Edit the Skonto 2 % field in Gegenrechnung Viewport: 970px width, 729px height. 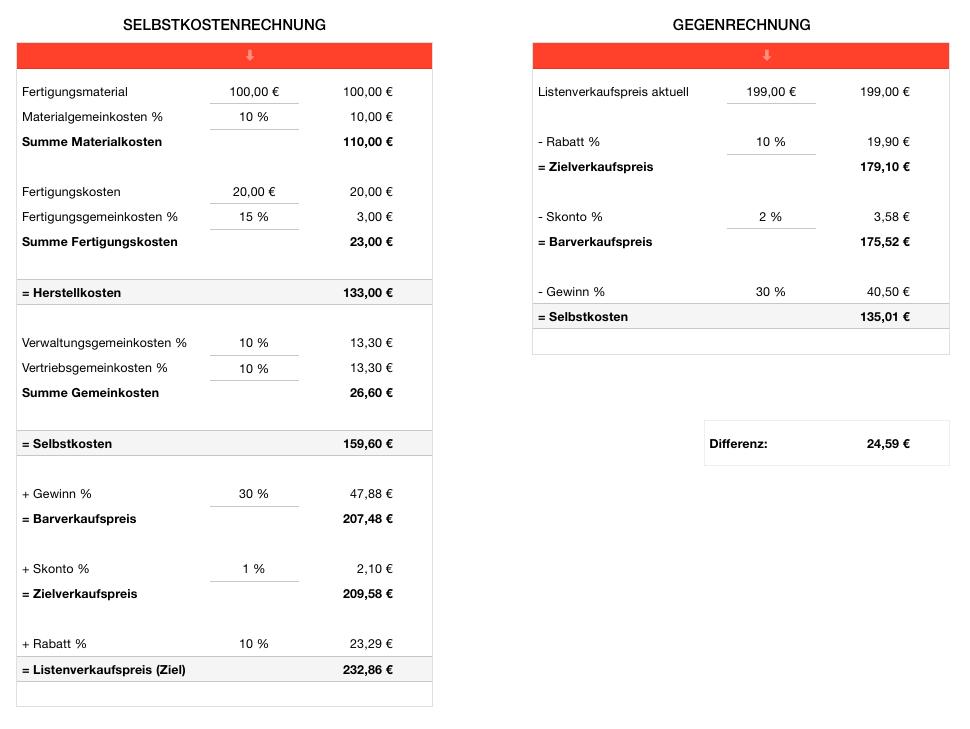pos(771,216)
